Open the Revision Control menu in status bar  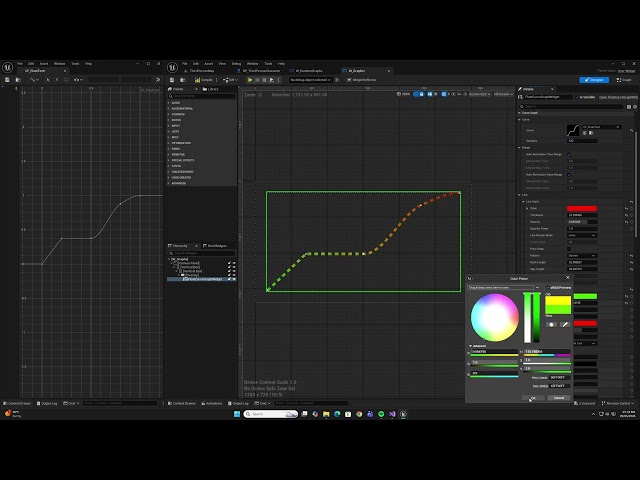[618, 403]
